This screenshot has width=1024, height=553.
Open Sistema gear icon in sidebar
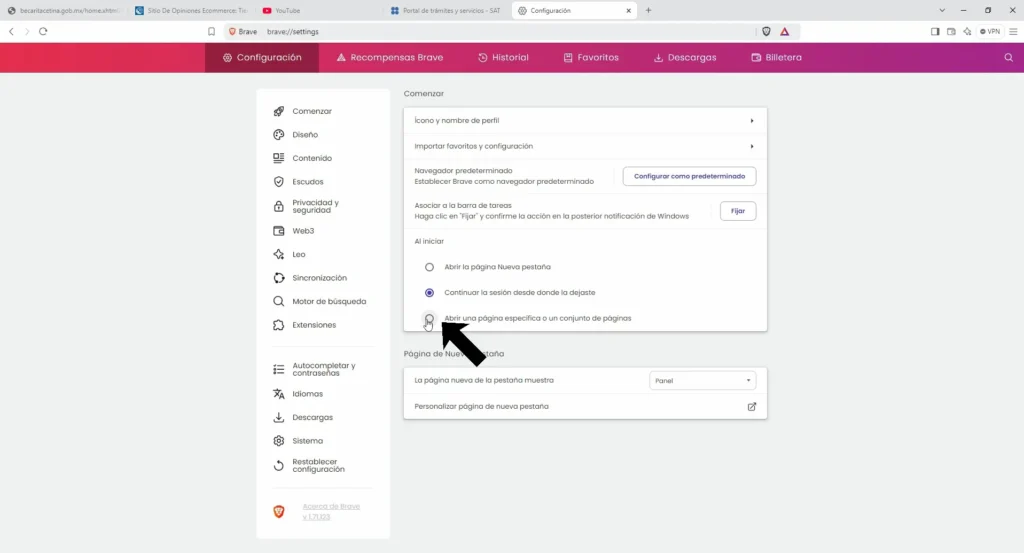tap(279, 441)
